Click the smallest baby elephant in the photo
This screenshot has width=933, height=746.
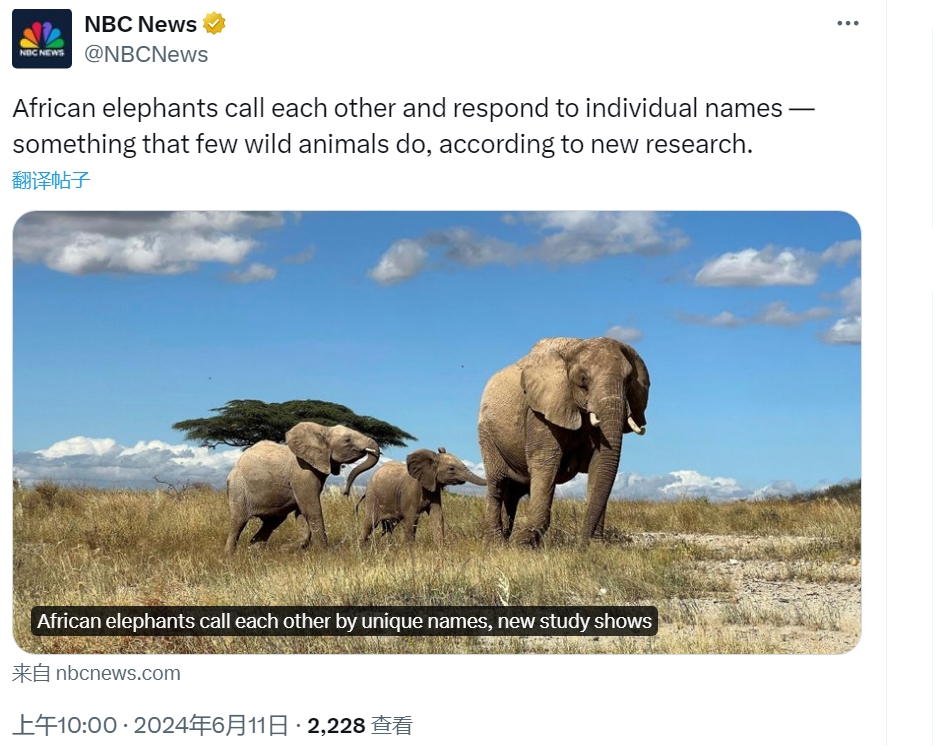tap(417, 494)
